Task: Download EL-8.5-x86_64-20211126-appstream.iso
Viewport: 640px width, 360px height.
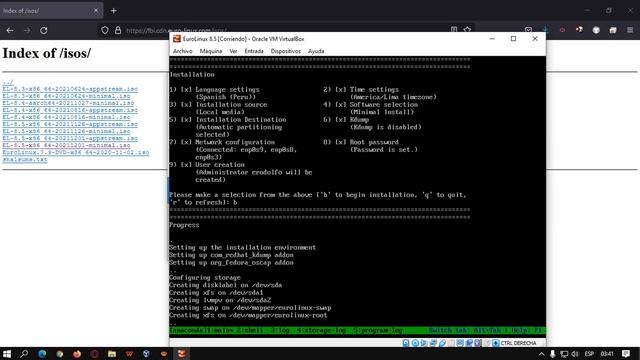Action: (70, 124)
